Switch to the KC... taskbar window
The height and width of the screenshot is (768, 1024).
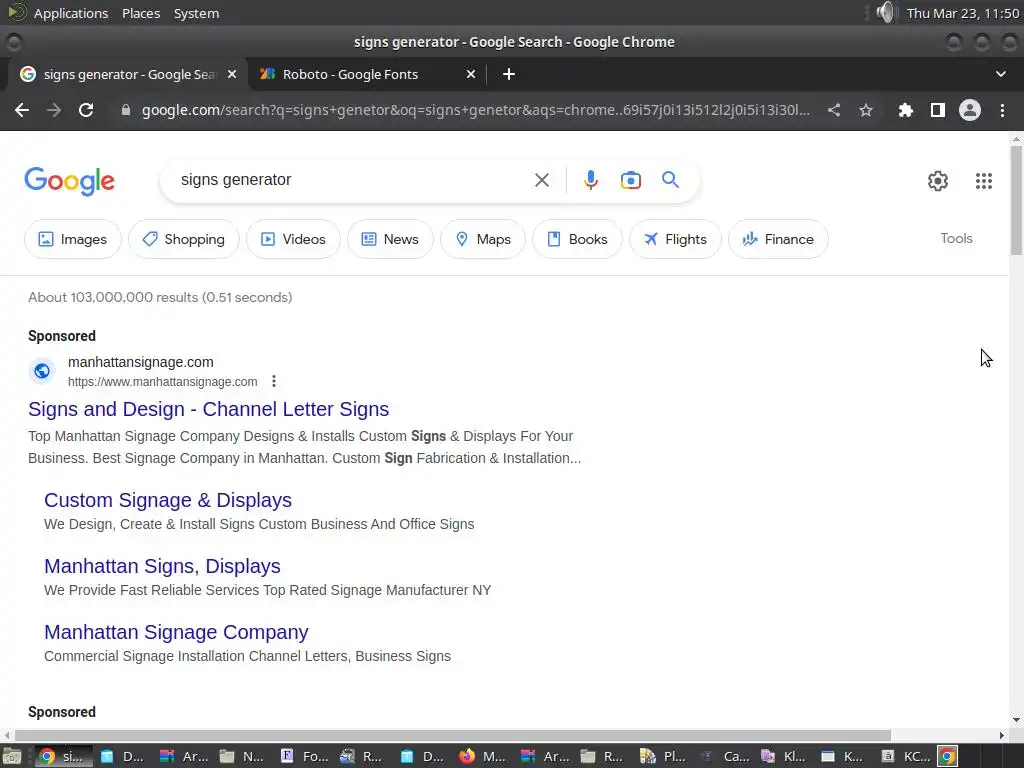tap(906, 756)
